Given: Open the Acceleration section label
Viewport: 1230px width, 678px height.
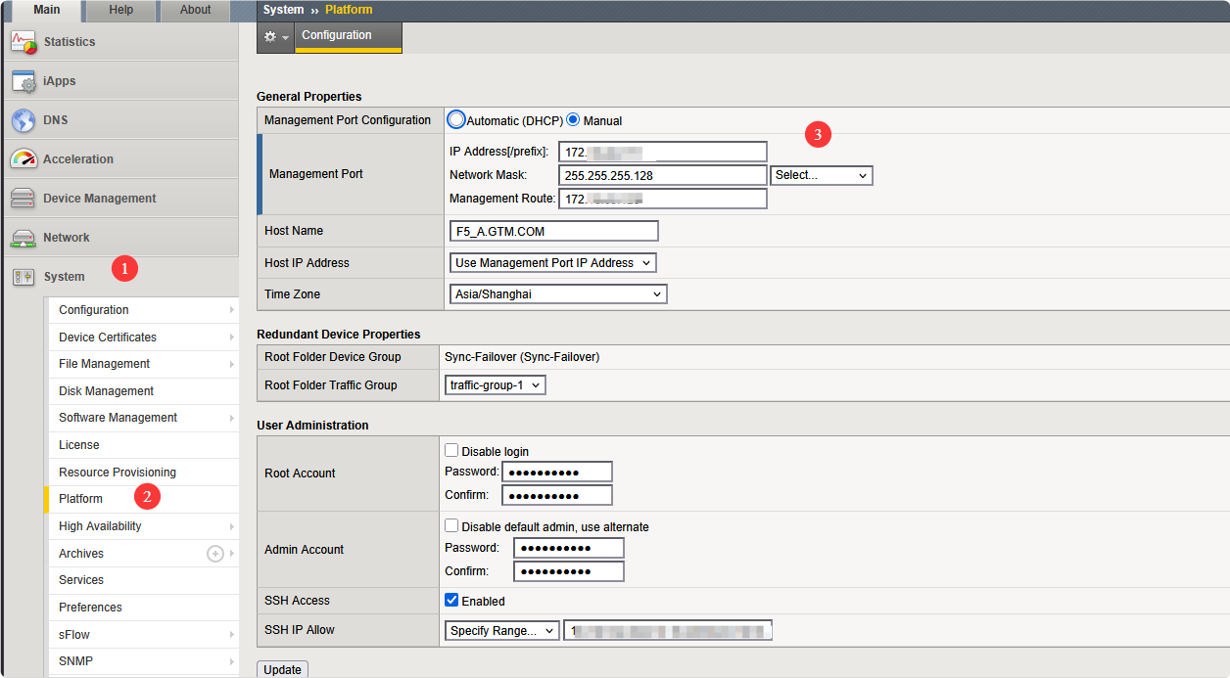Looking at the screenshot, I should [78, 159].
